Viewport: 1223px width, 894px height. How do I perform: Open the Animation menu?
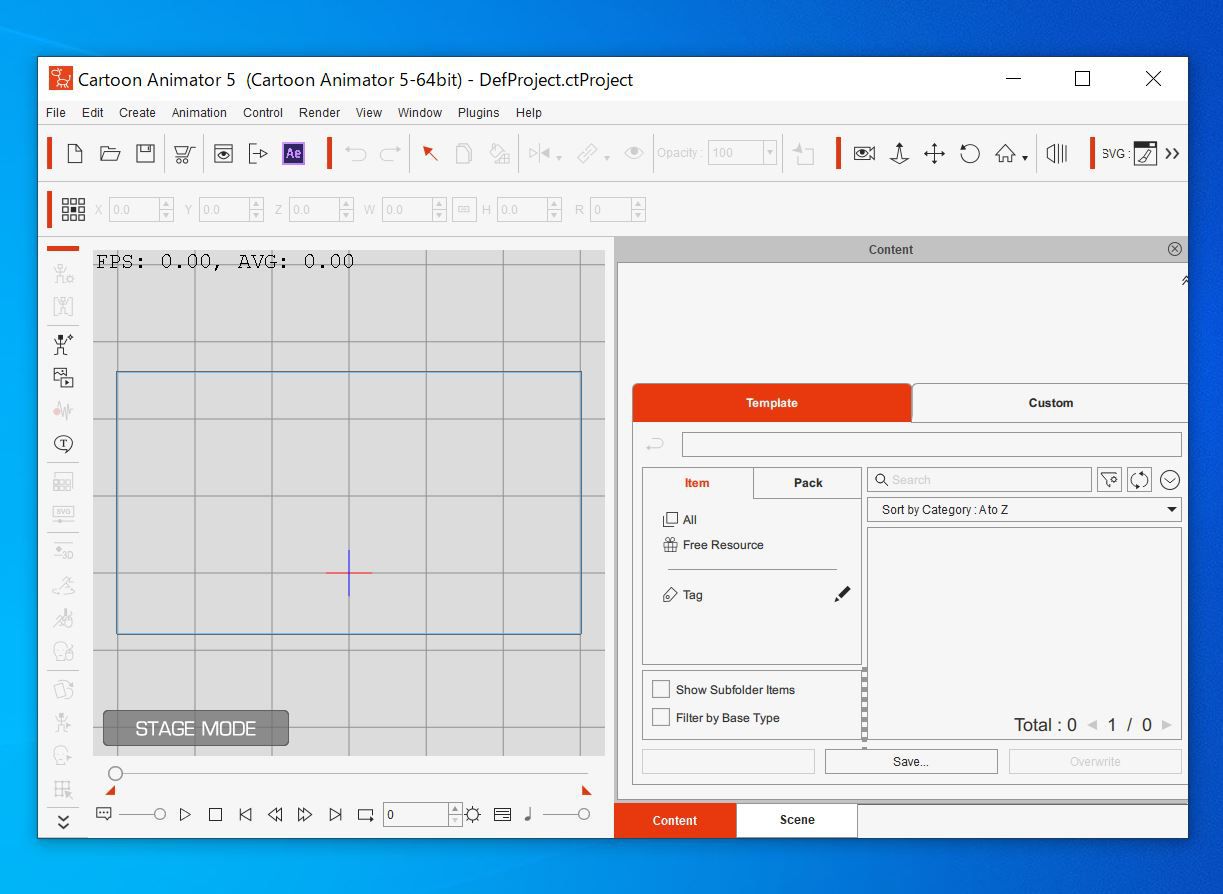(x=199, y=113)
